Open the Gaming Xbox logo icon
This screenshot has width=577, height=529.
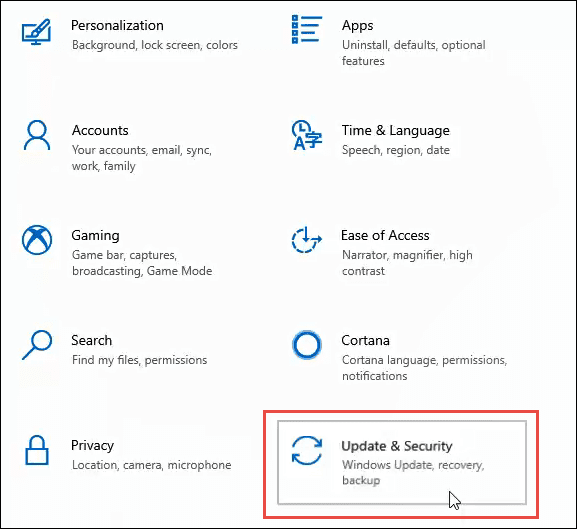click(37, 240)
